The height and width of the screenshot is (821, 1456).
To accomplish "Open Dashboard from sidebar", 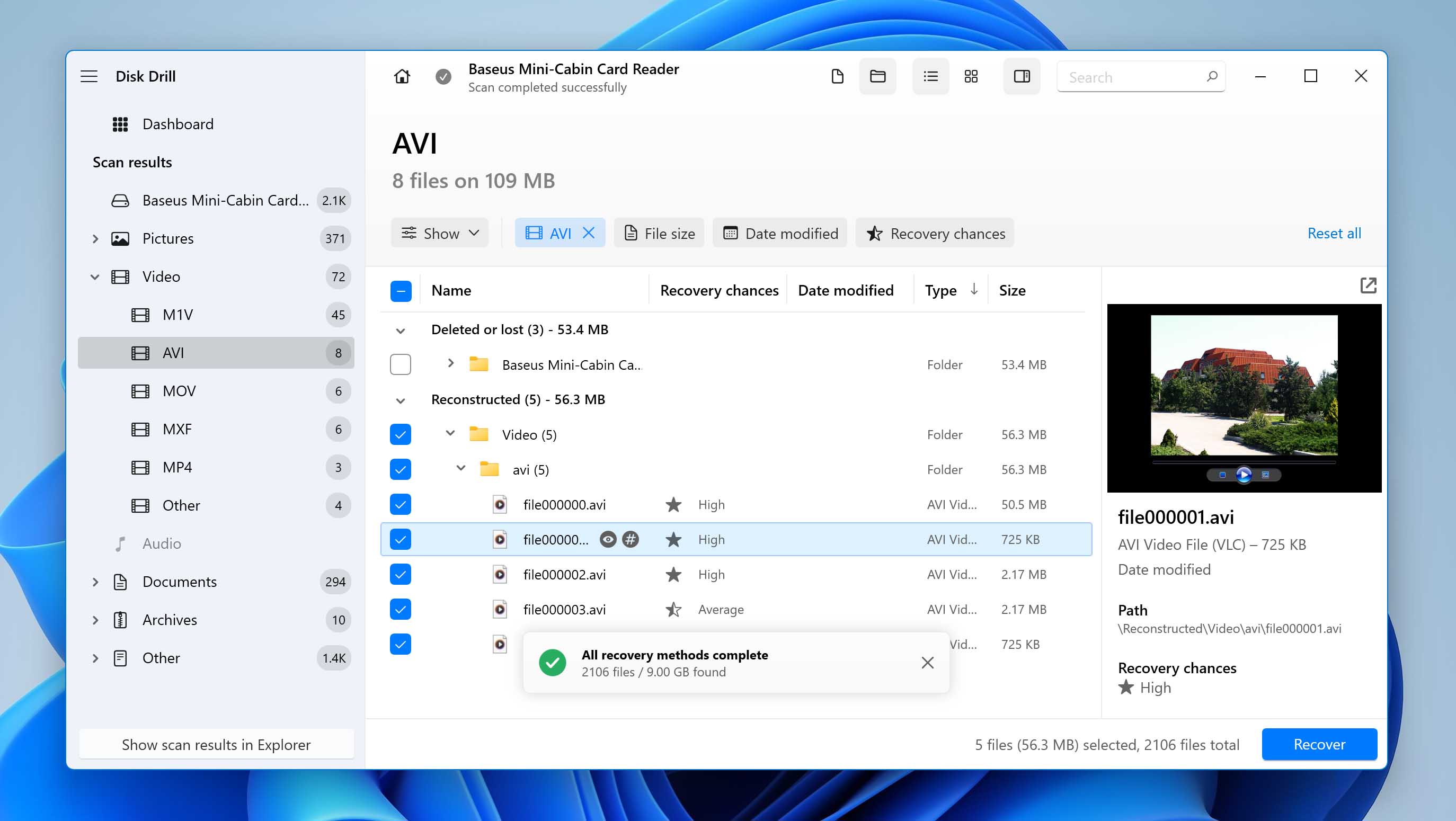I will pyautogui.click(x=179, y=123).
